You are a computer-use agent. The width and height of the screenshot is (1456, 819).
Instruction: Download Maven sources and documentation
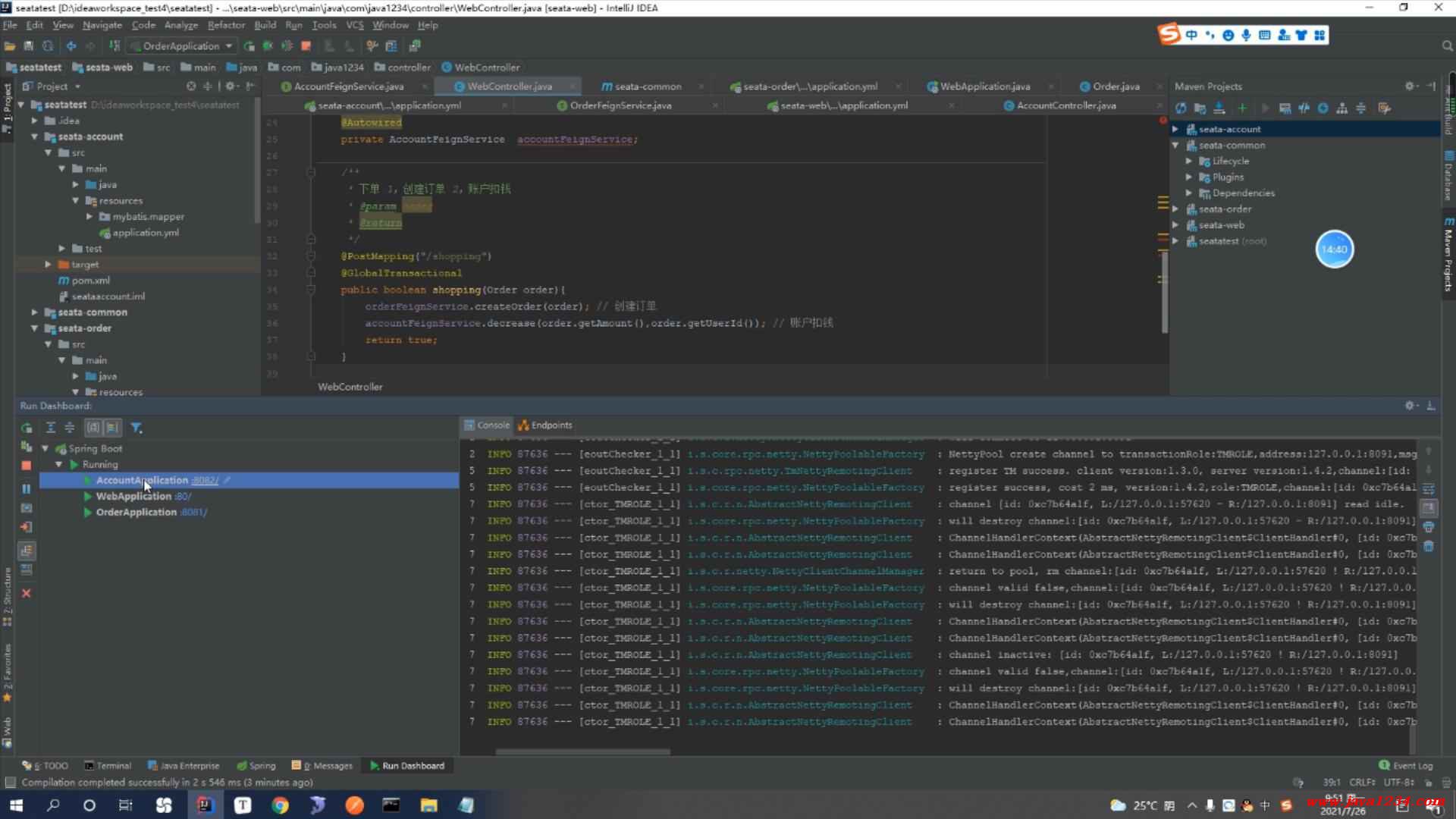click(x=1219, y=108)
